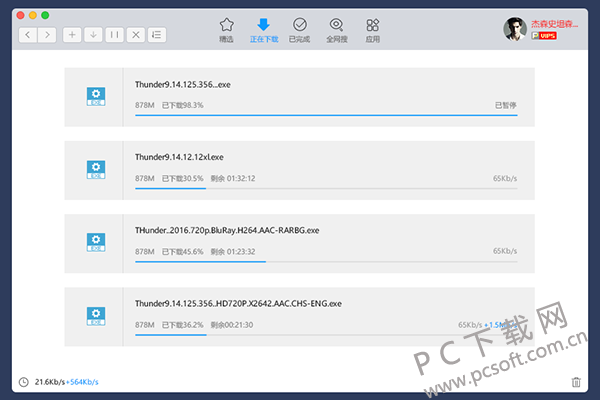Image resolution: width=600 pixels, height=400 pixels.
Task: Click the 杰森史坦森 username
Action: (554, 24)
